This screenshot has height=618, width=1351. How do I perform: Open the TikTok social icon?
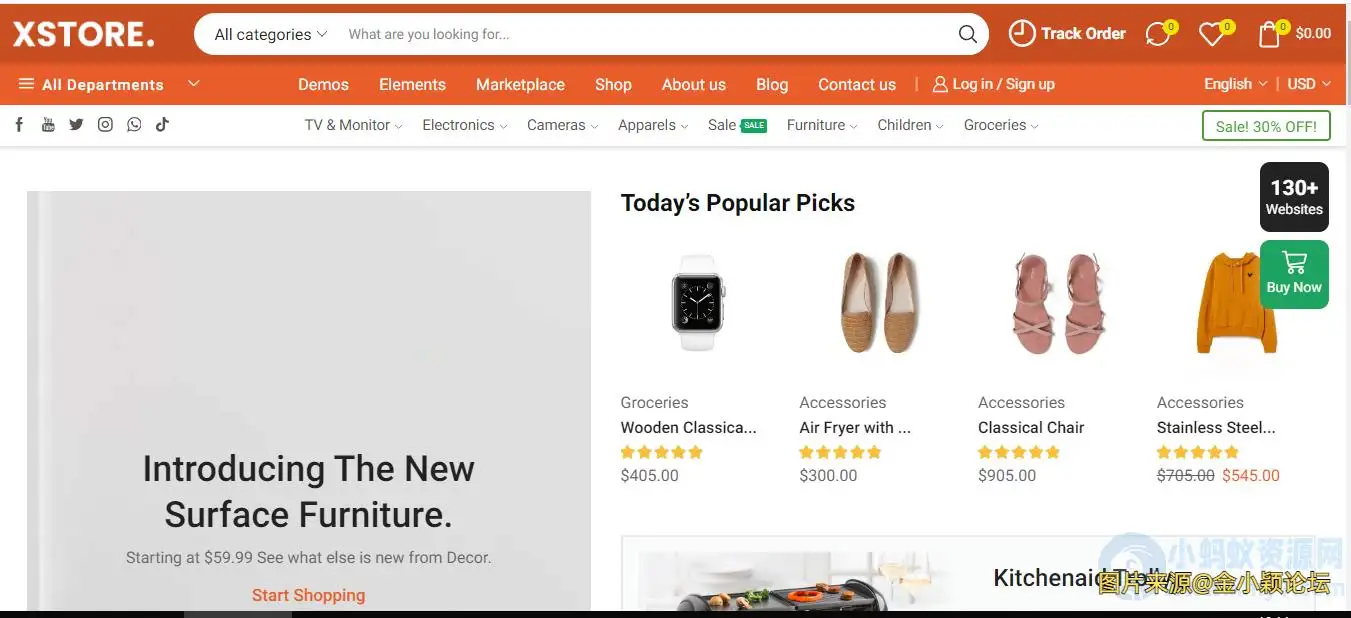[x=162, y=125]
